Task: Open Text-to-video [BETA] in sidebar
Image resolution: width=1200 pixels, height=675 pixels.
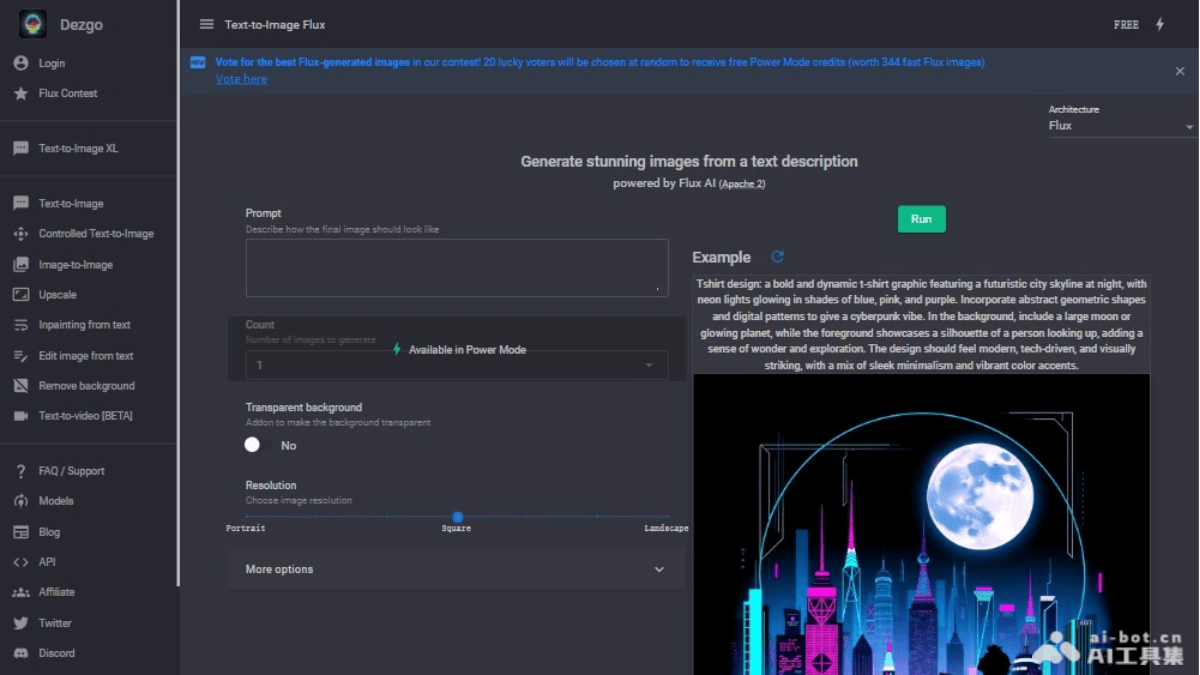Action: 85,416
